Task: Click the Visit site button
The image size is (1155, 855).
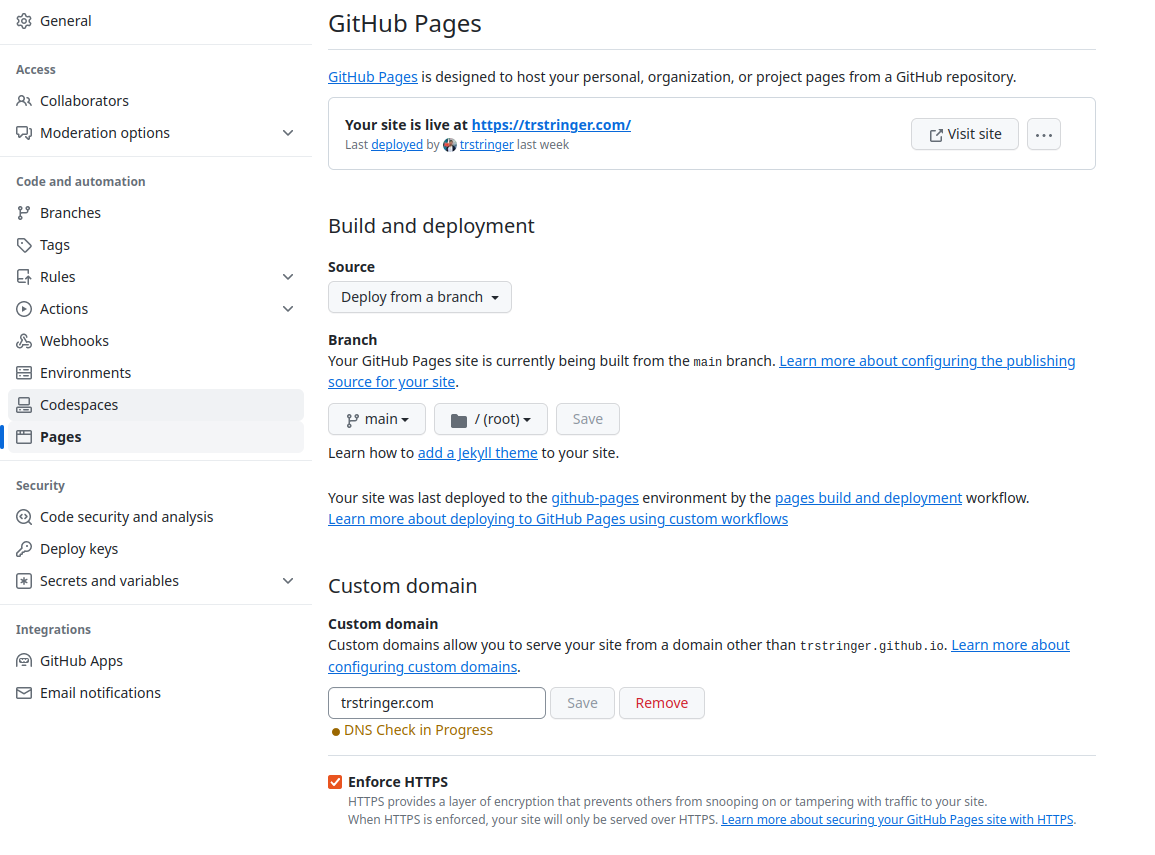Action: pyautogui.click(x=964, y=133)
